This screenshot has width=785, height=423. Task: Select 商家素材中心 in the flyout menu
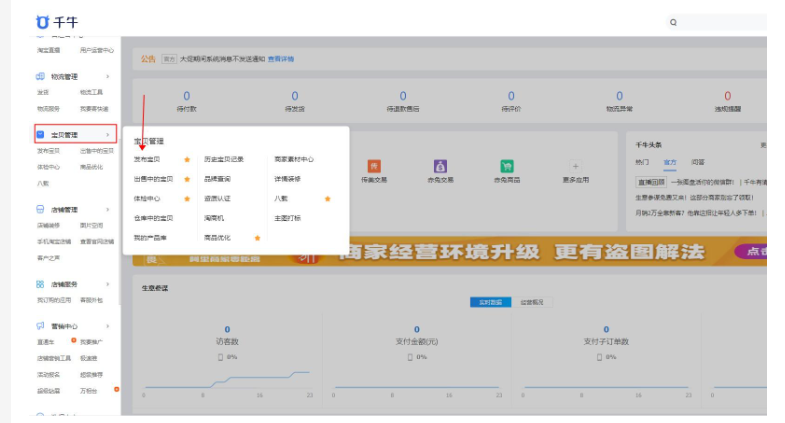click(x=294, y=159)
